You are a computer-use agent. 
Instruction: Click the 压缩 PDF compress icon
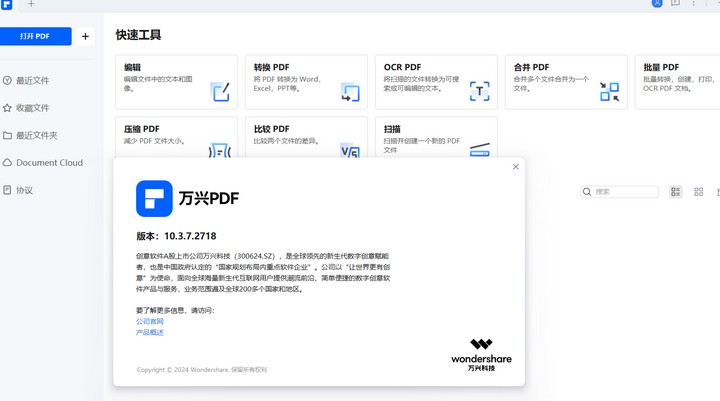220,151
